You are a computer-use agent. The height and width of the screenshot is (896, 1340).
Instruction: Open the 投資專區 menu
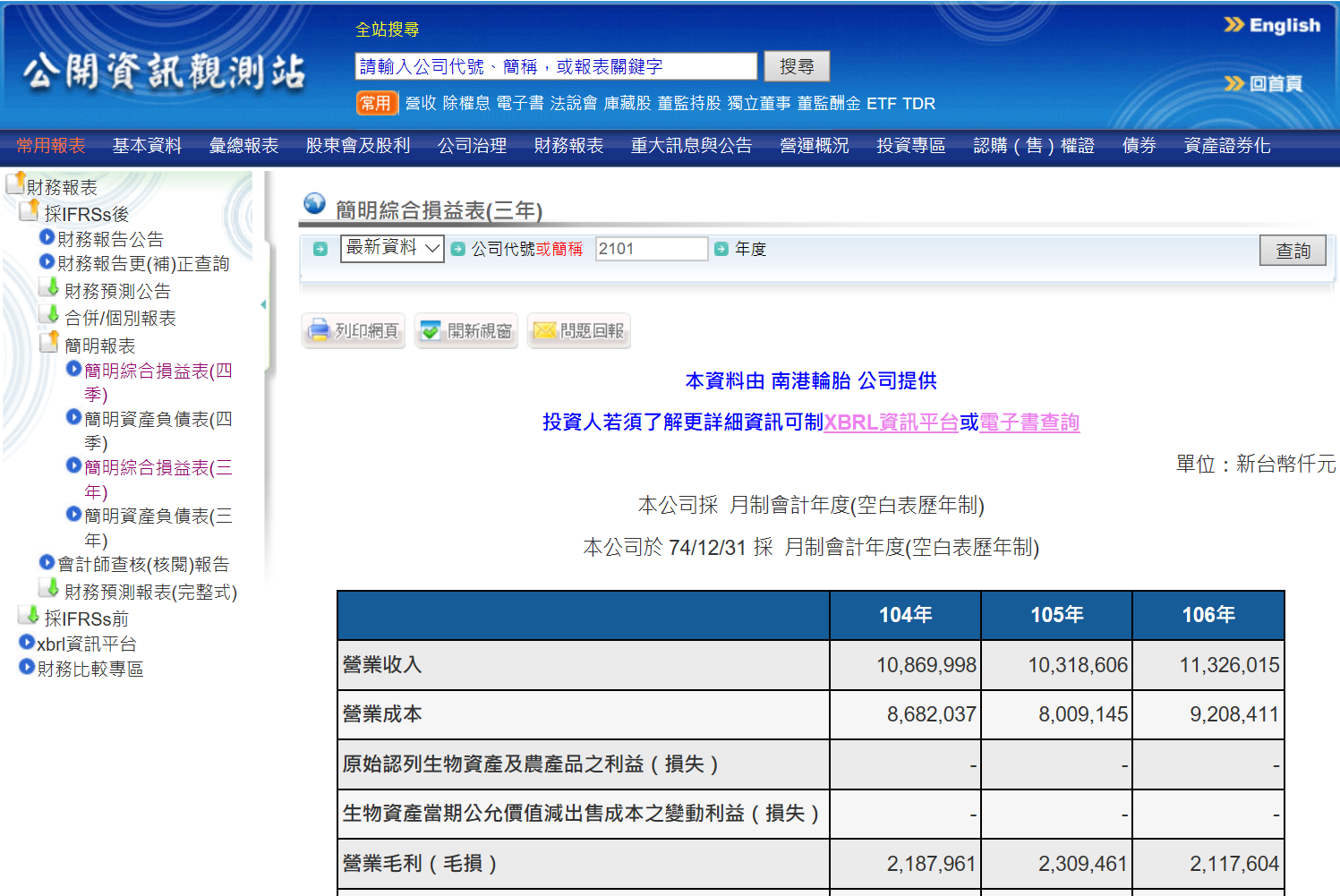(x=911, y=146)
